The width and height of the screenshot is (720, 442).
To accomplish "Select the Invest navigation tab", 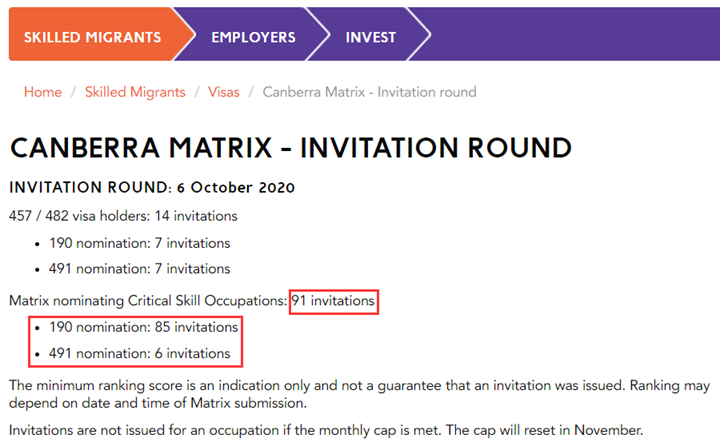I will (371, 37).
